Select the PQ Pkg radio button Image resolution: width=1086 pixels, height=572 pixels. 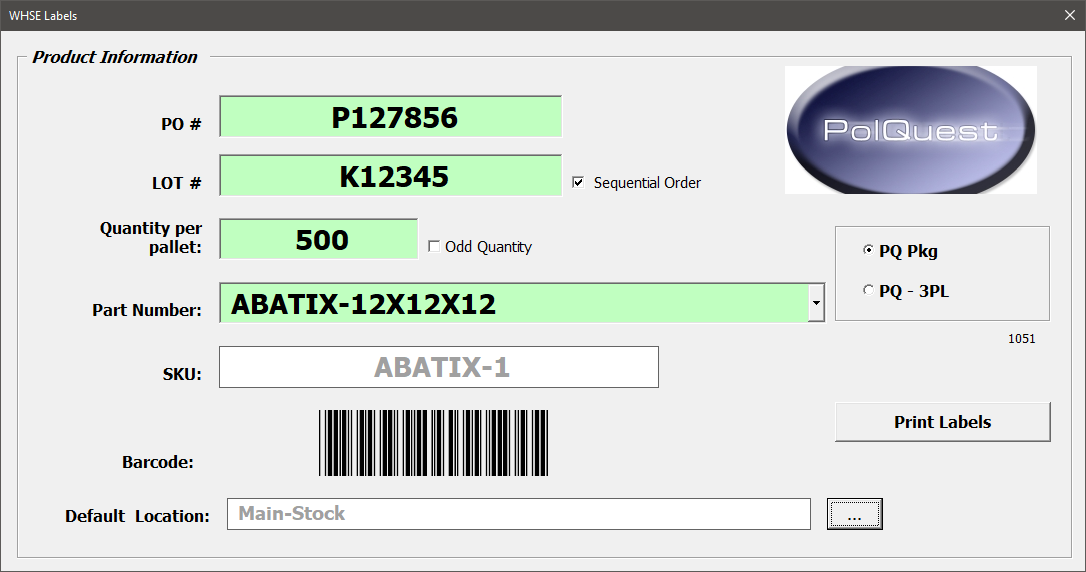[x=867, y=251]
